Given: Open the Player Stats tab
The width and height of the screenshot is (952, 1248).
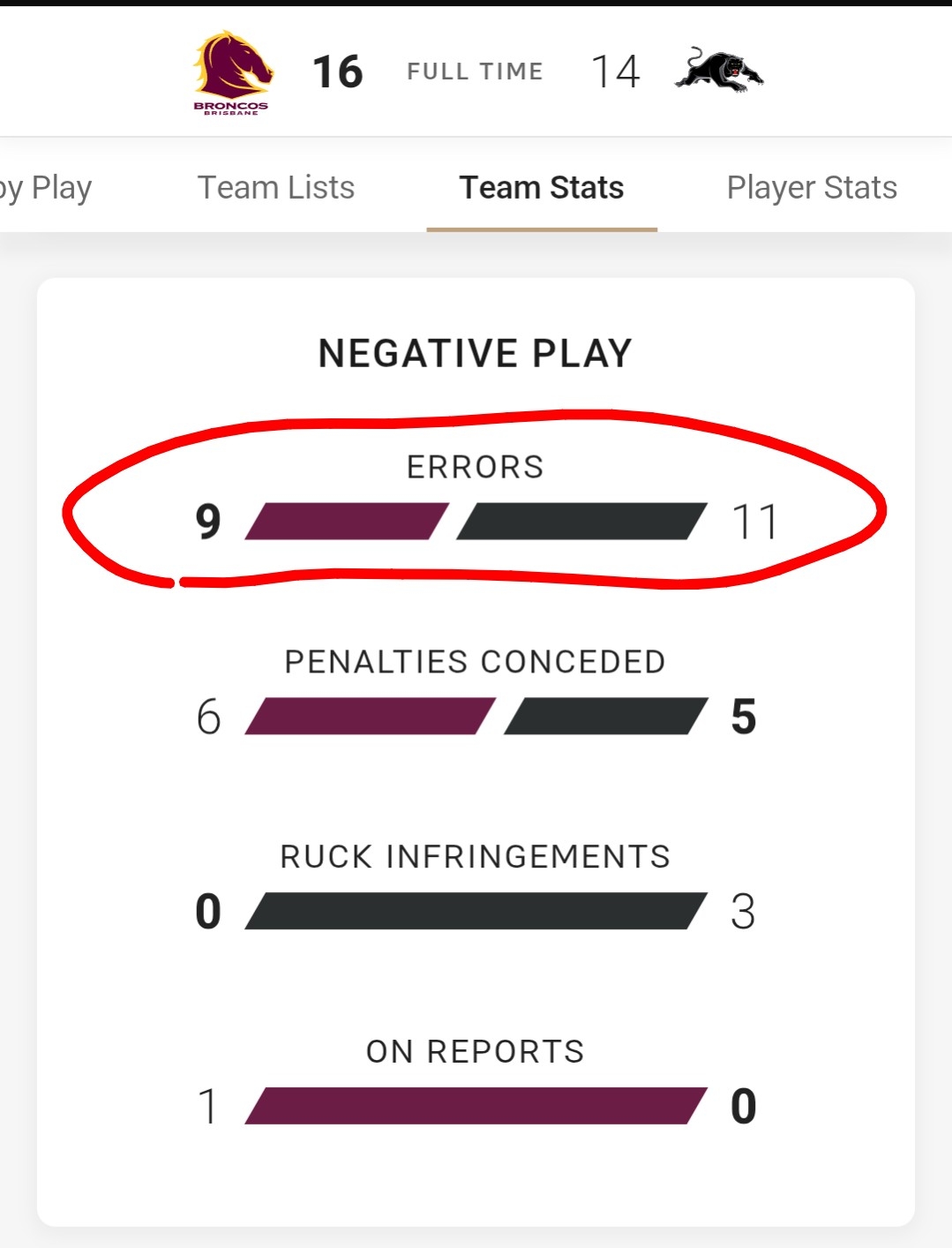Looking at the screenshot, I should (812, 187).
